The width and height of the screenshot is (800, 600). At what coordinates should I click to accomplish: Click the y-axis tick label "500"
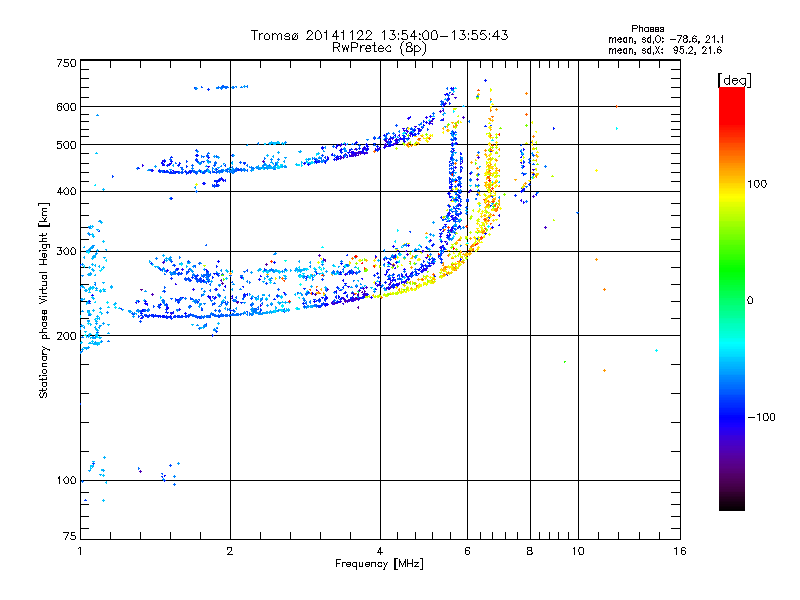pyautogui.click(x=66, y=145)
